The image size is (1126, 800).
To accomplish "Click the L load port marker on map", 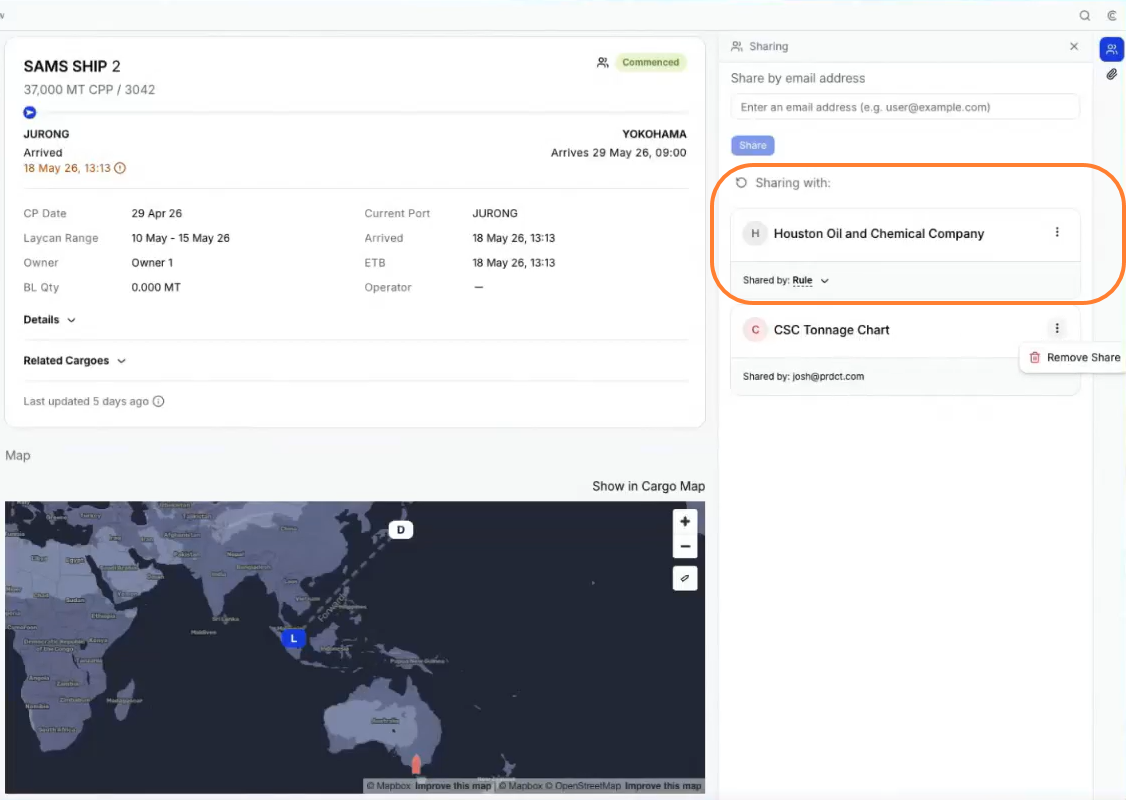I will [x=293, y=638].
